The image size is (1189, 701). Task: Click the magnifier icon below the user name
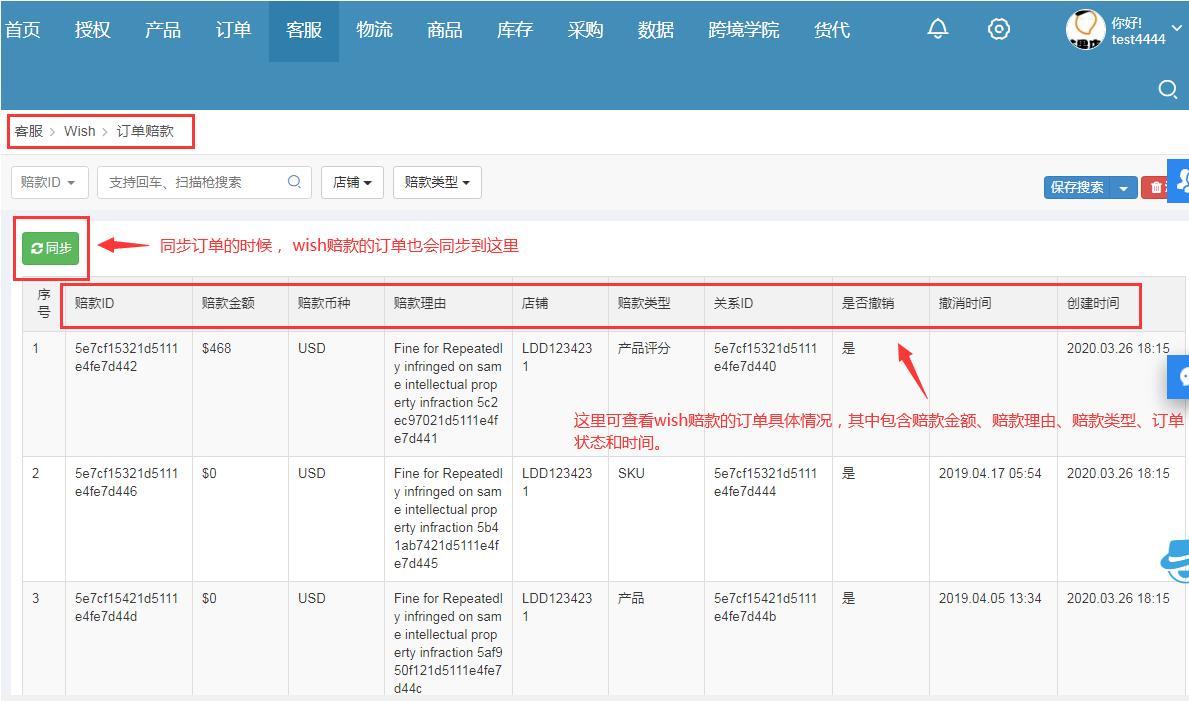click(x=1168, y=89)
